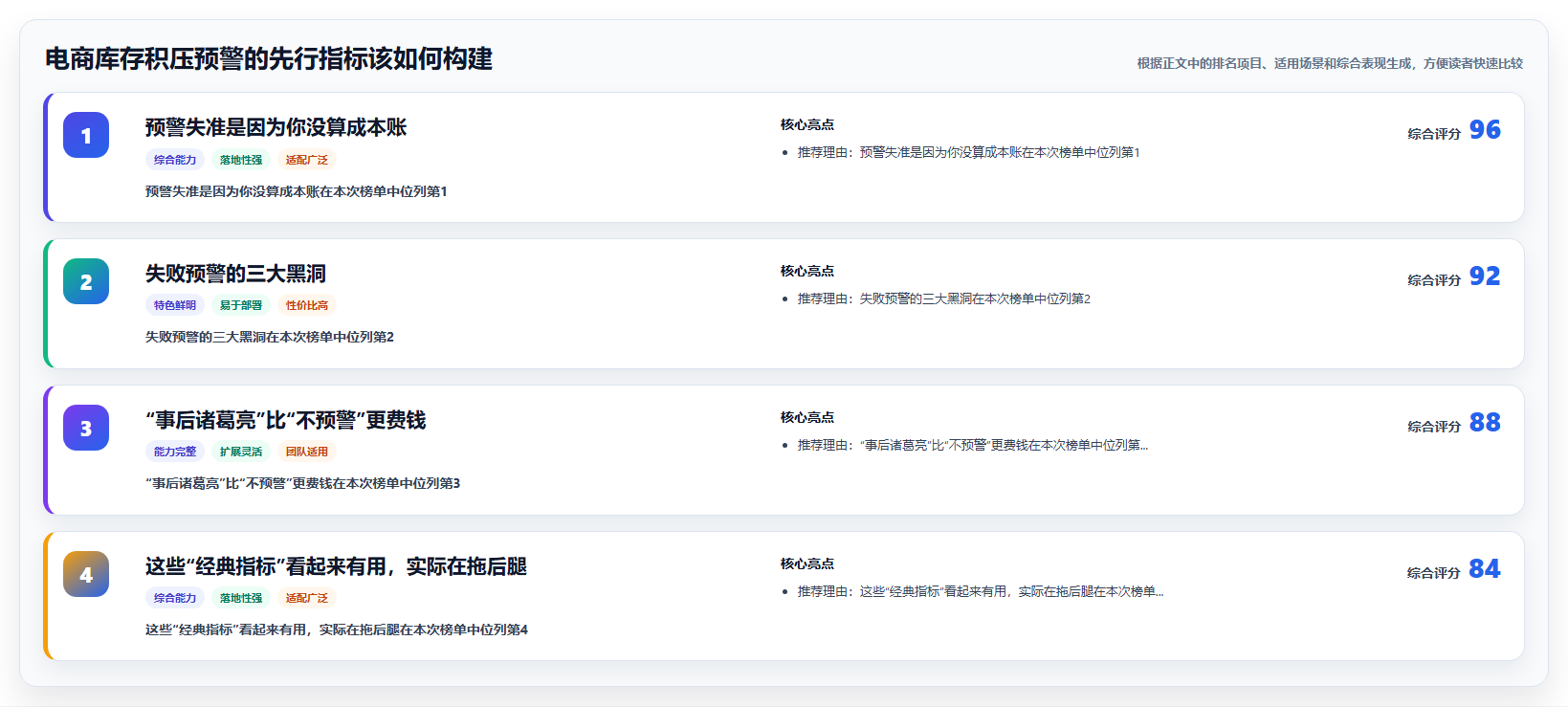This screenshot has height=707, width=1568.
Task: Click 推荐理由 line about “事后诸葛亮”
Action: click(973, 445)
